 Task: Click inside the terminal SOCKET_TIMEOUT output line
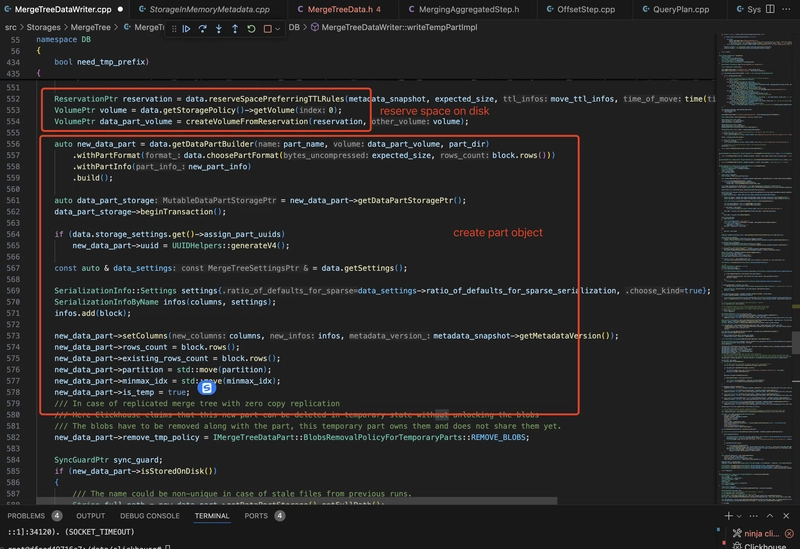click(71, 532)
